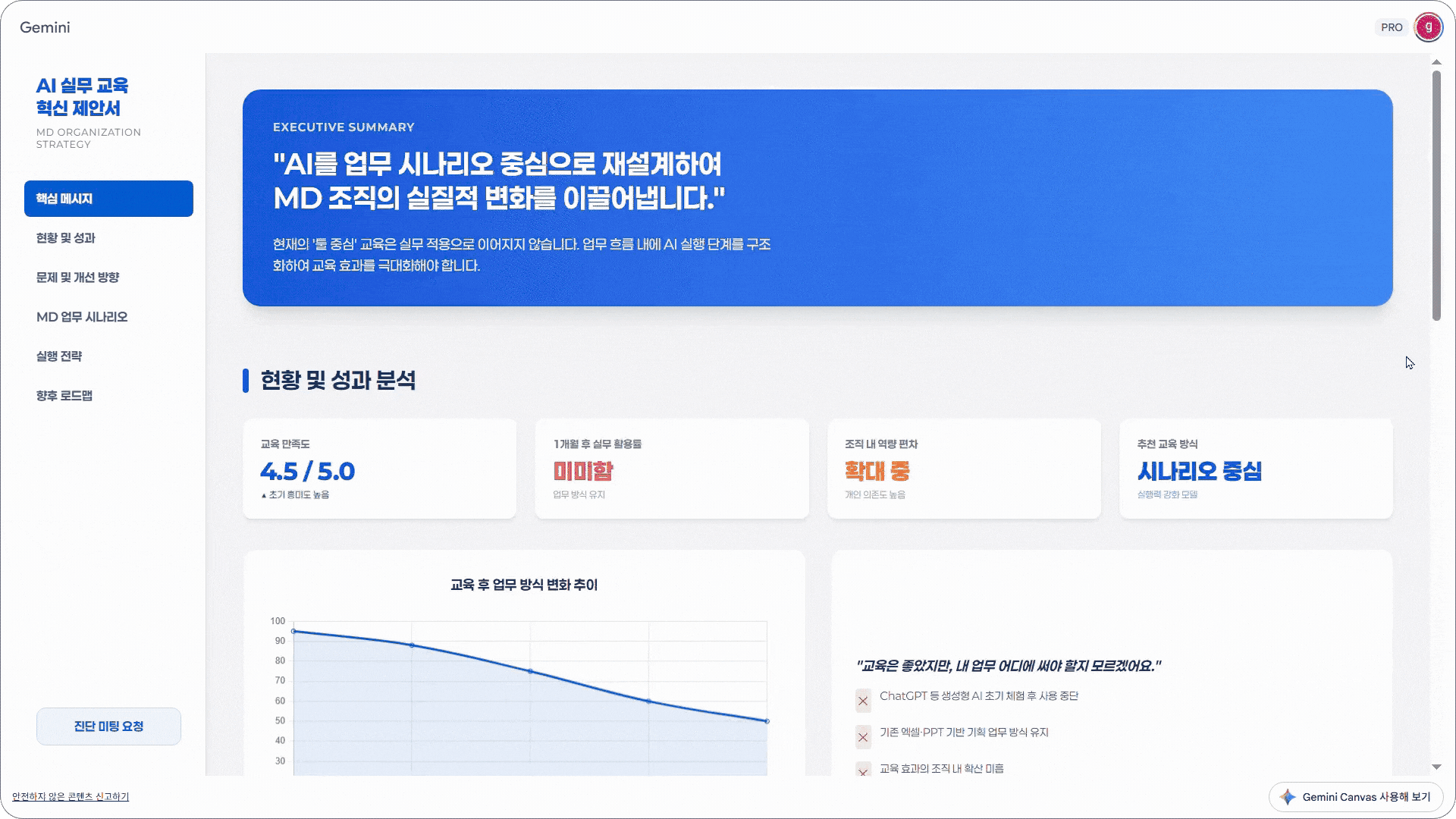
Task: Click the vertical scrollbar thumb
Action: pyautogui.click(x=1436, y=196)
